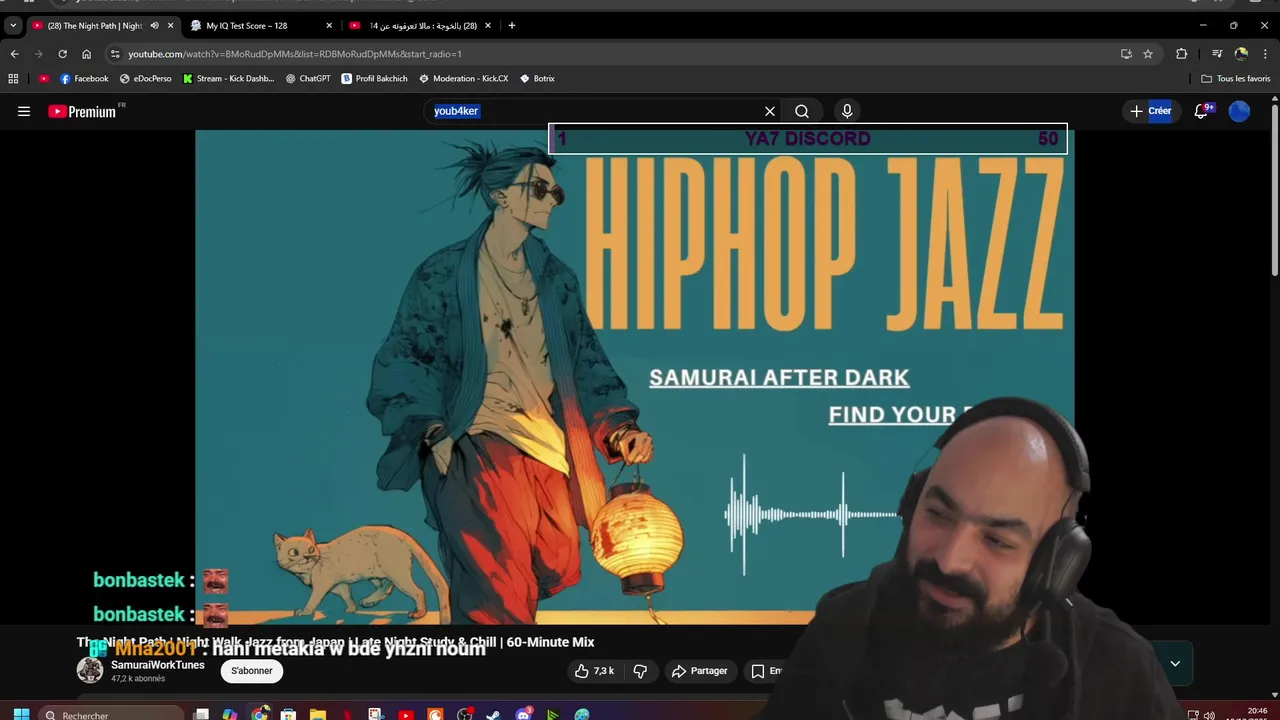
Task: Open the apps grid bookmark shortcut
Action: point(13,79)
